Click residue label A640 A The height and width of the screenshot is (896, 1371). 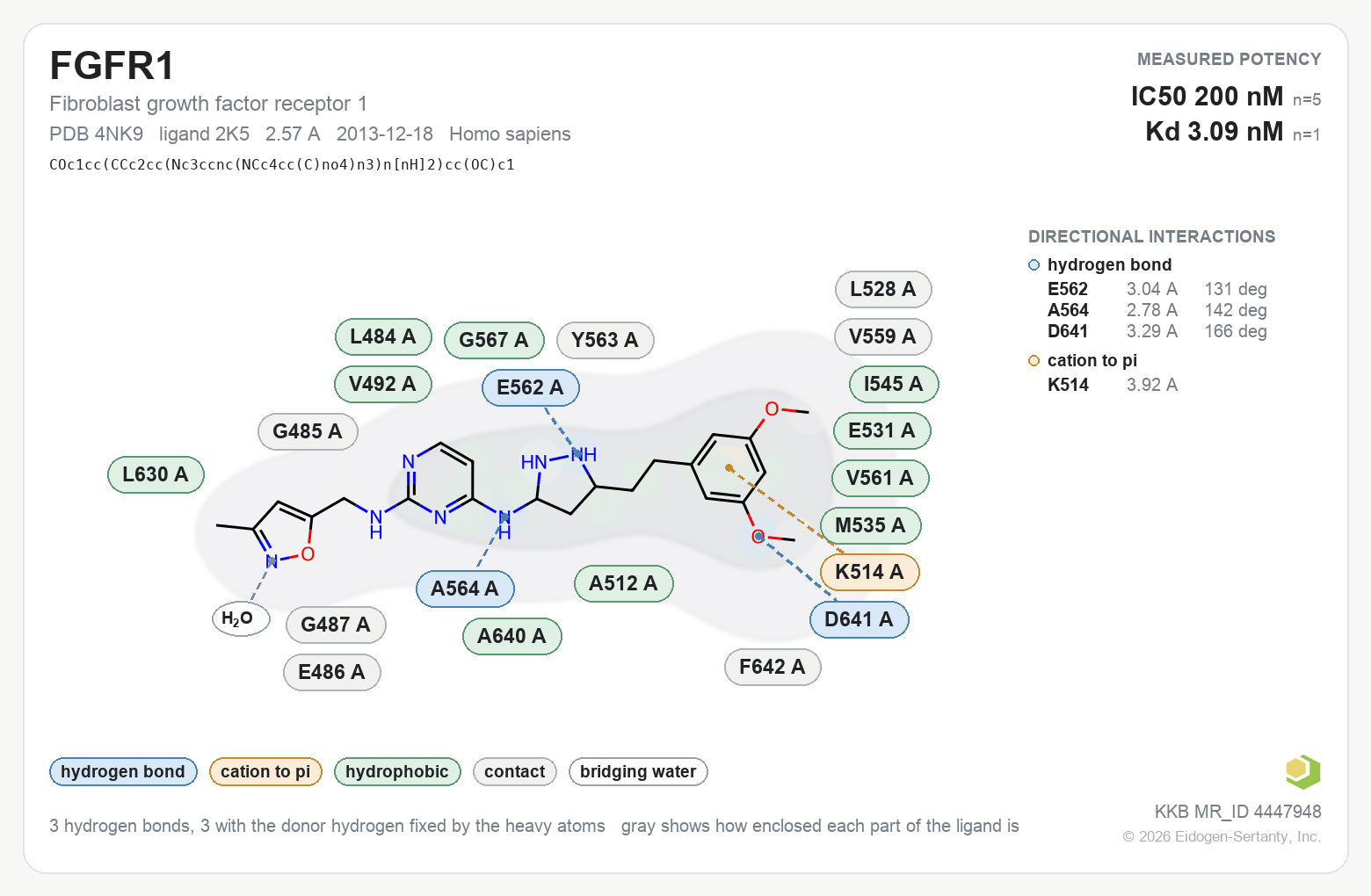click(512, 636)
